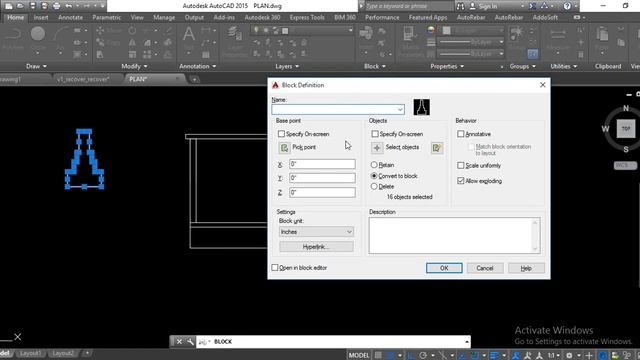640x360 pixels.
Task: Expand the Layers panel flyout
Action: pyautogui.click(x=287, y=66)
